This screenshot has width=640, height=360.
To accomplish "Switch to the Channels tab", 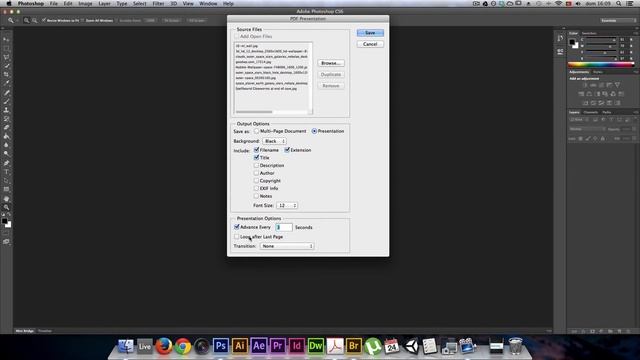I will (x=591, y=112).
